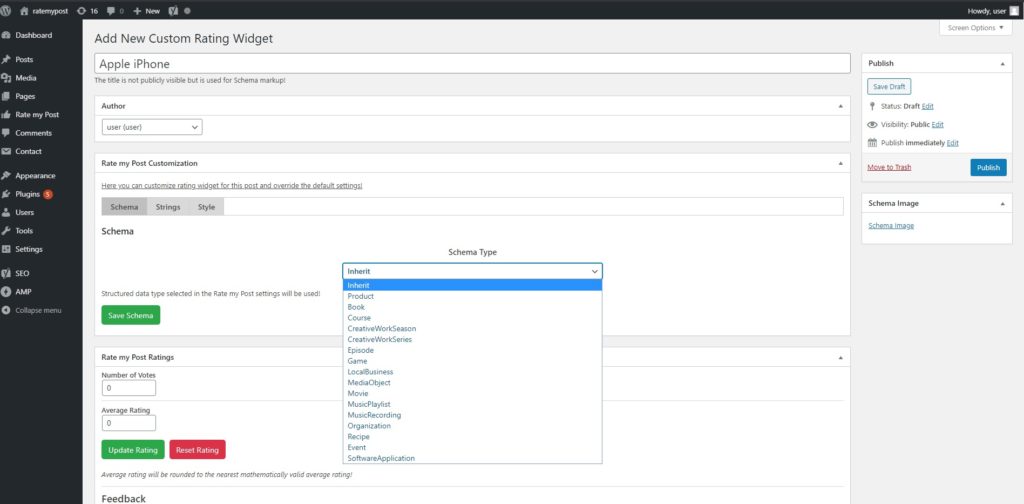Switch to the Strings tab

(x=168, y=207)
